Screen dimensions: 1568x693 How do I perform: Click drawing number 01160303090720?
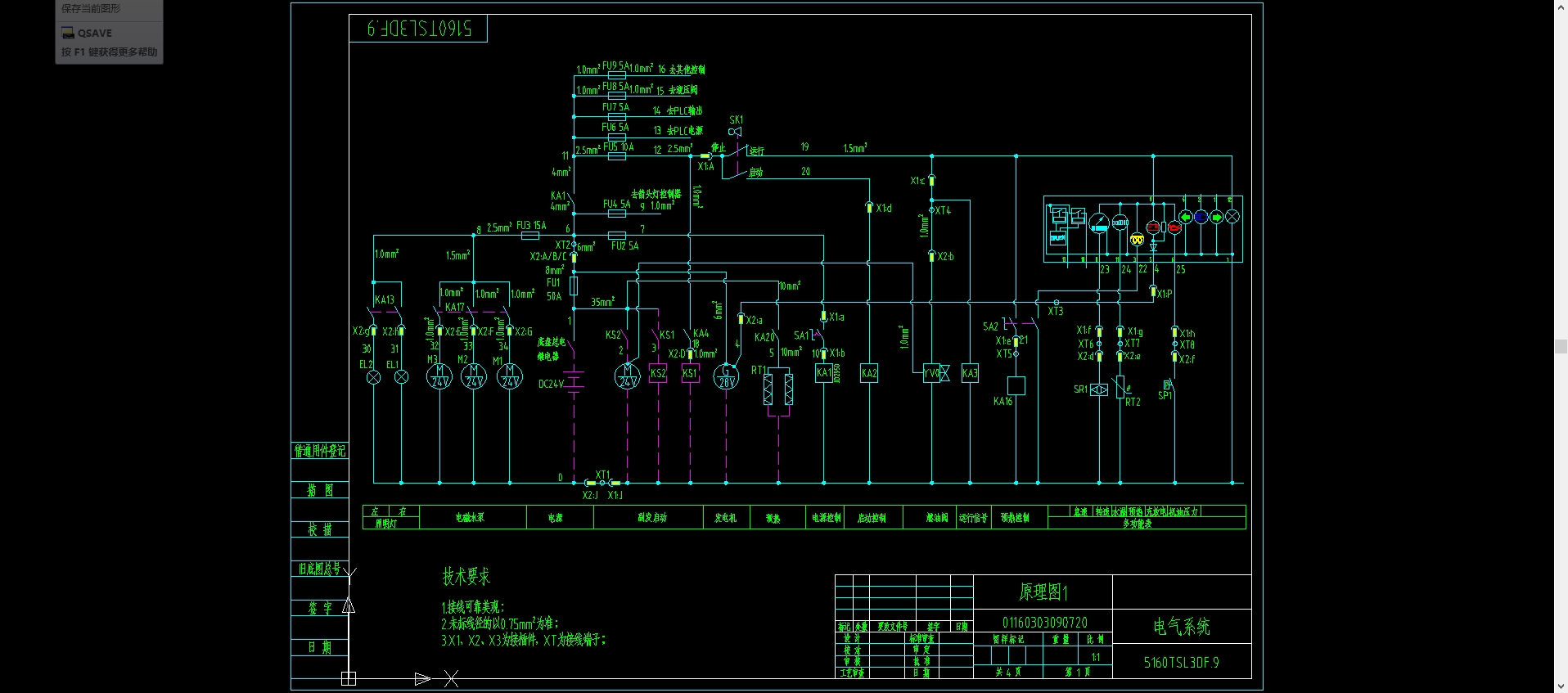pos(1045,623)
